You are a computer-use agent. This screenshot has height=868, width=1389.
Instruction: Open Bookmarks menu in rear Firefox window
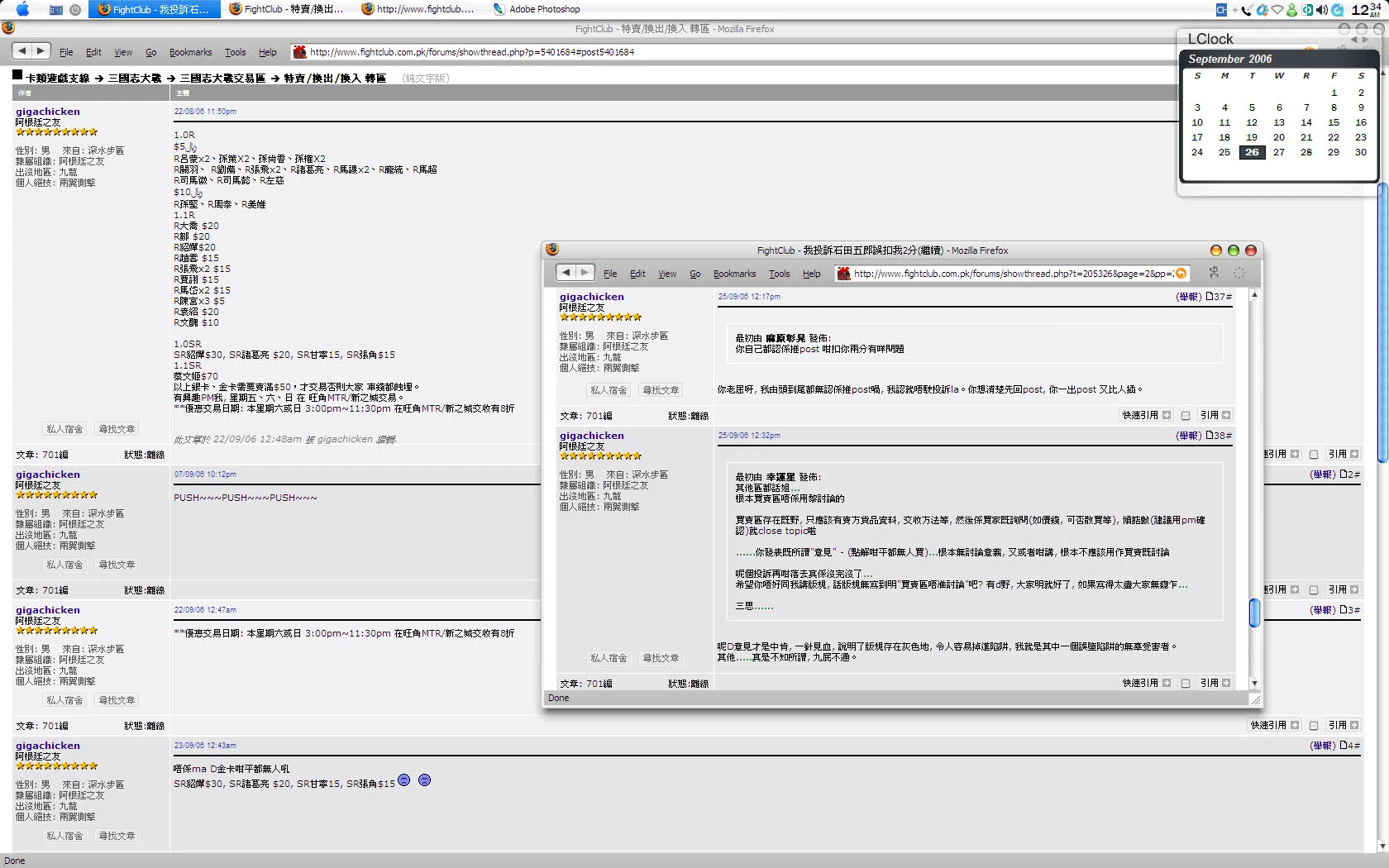pyautogui.click(x=190, y=52)
